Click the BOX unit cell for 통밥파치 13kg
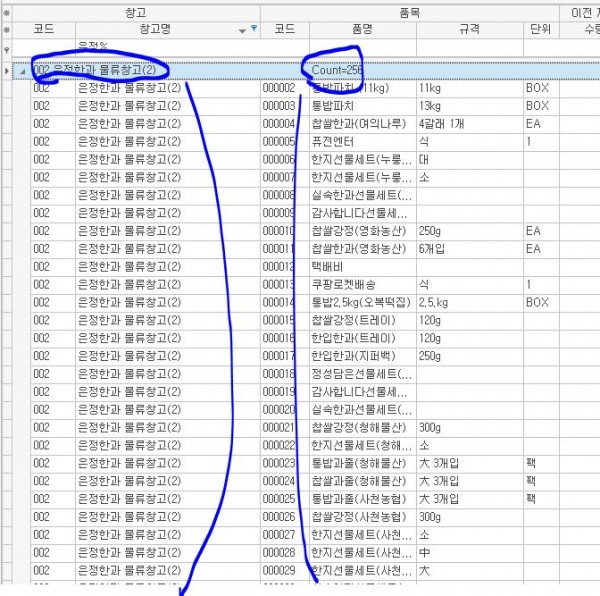600x596 pixels. [537, 106]
